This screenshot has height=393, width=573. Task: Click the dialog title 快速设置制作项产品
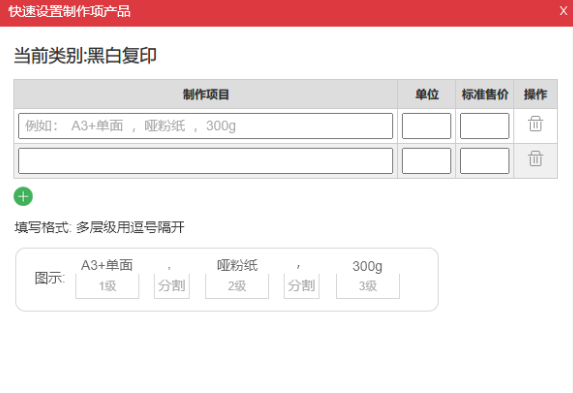pyautogui.click(x=69, y=11)
